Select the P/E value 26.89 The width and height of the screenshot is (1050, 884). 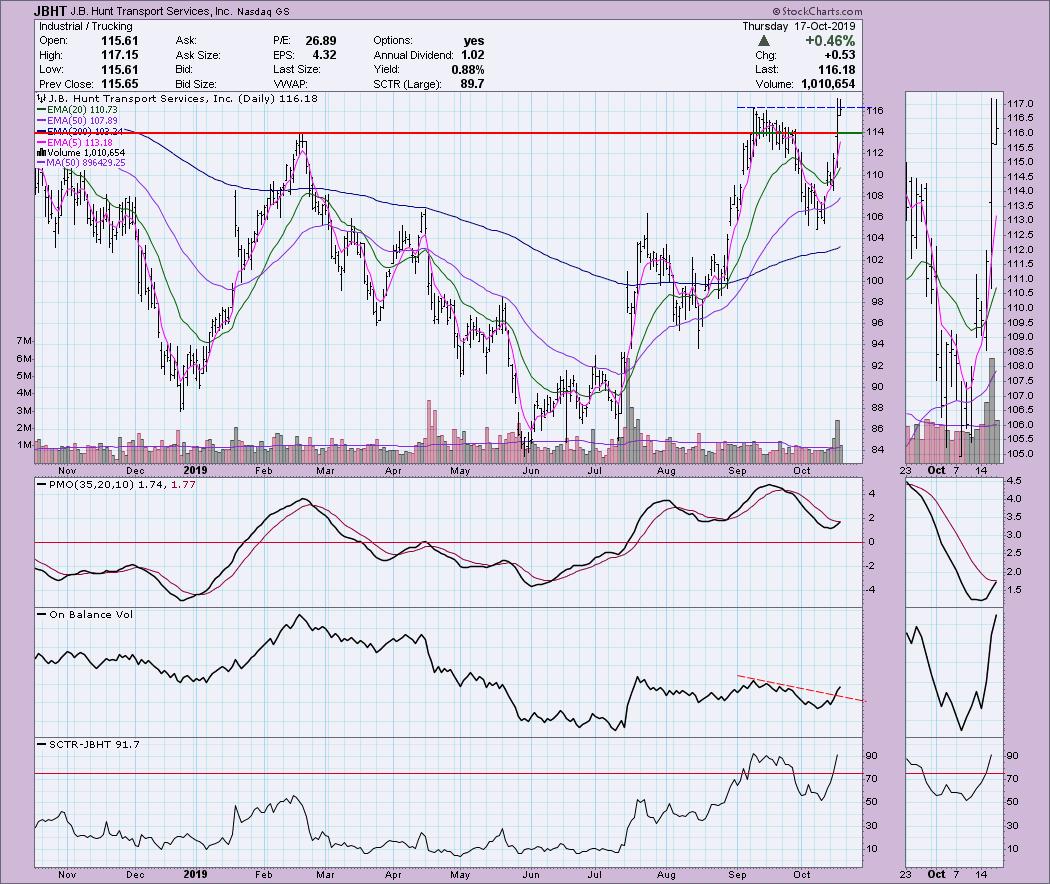tap(321, 41)
